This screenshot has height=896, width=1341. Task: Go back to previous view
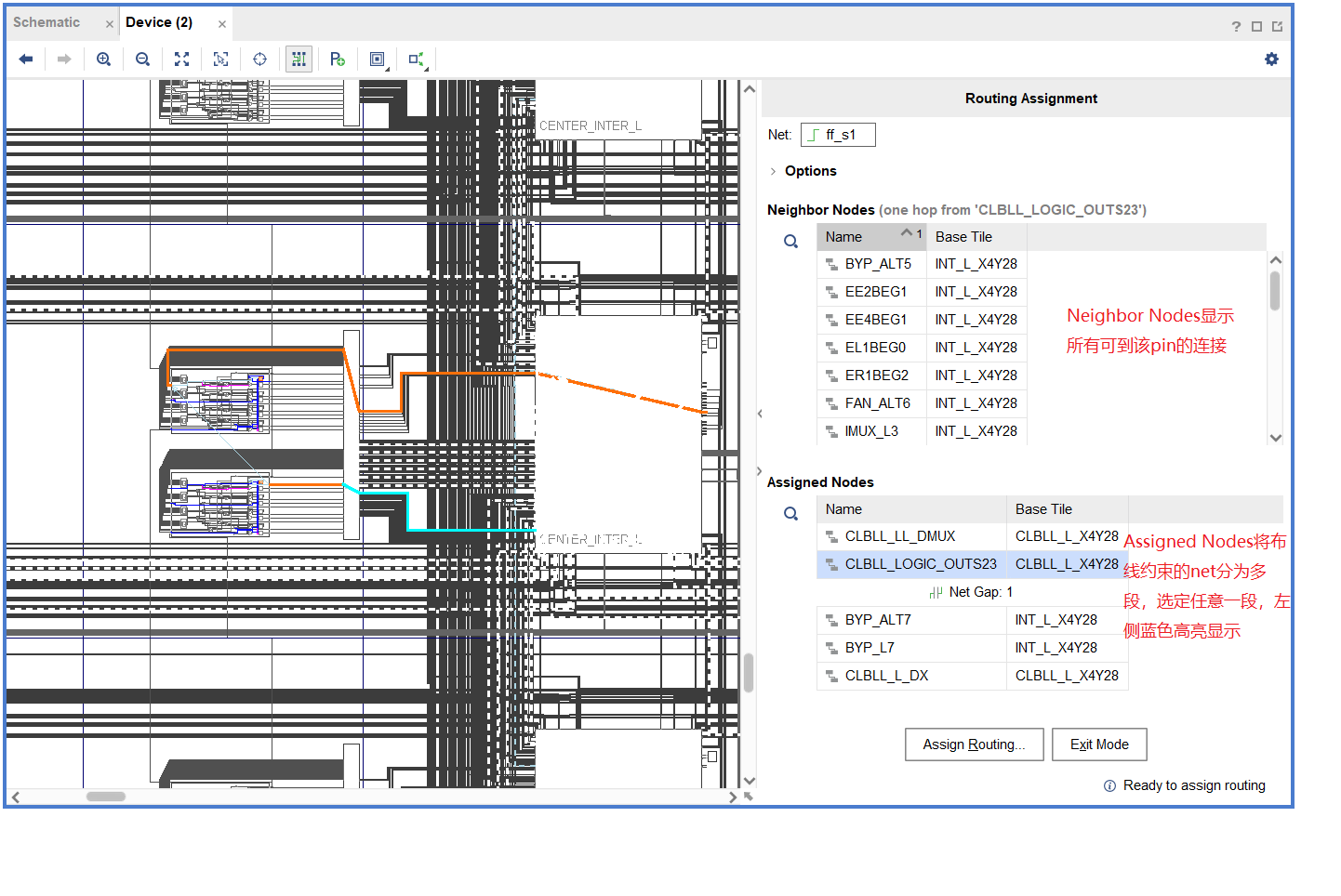click(26, 59)
